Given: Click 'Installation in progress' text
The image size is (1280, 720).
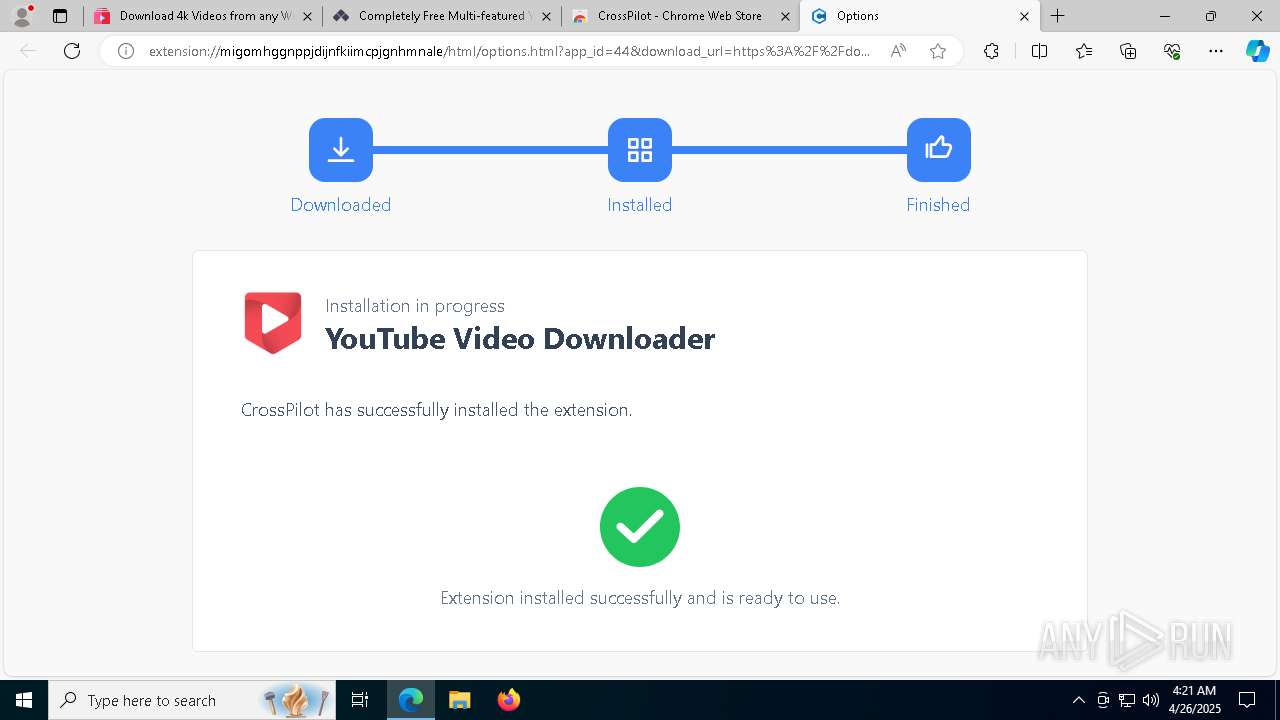Looking at the screenshot, I should click(415, 306).
